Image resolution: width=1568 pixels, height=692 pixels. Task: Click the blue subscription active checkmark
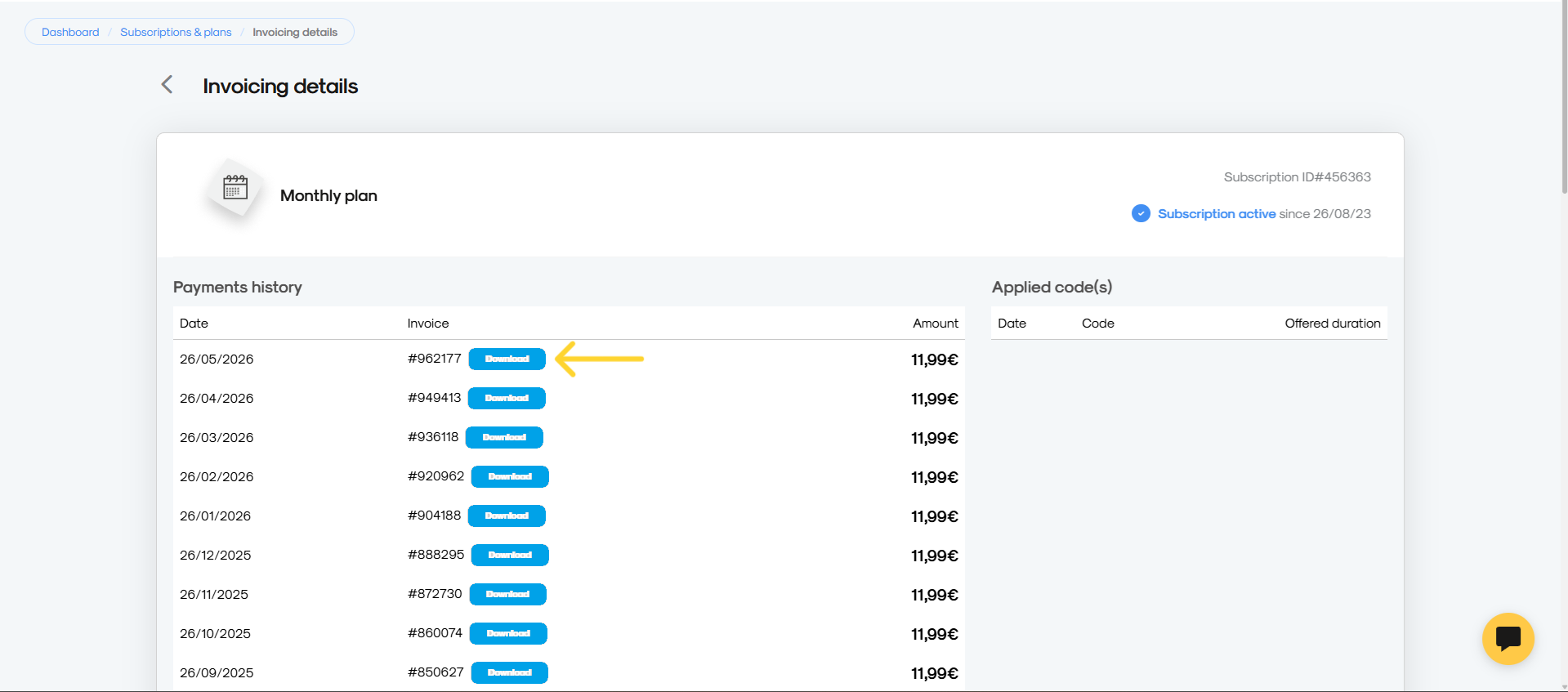point(1141,213)
